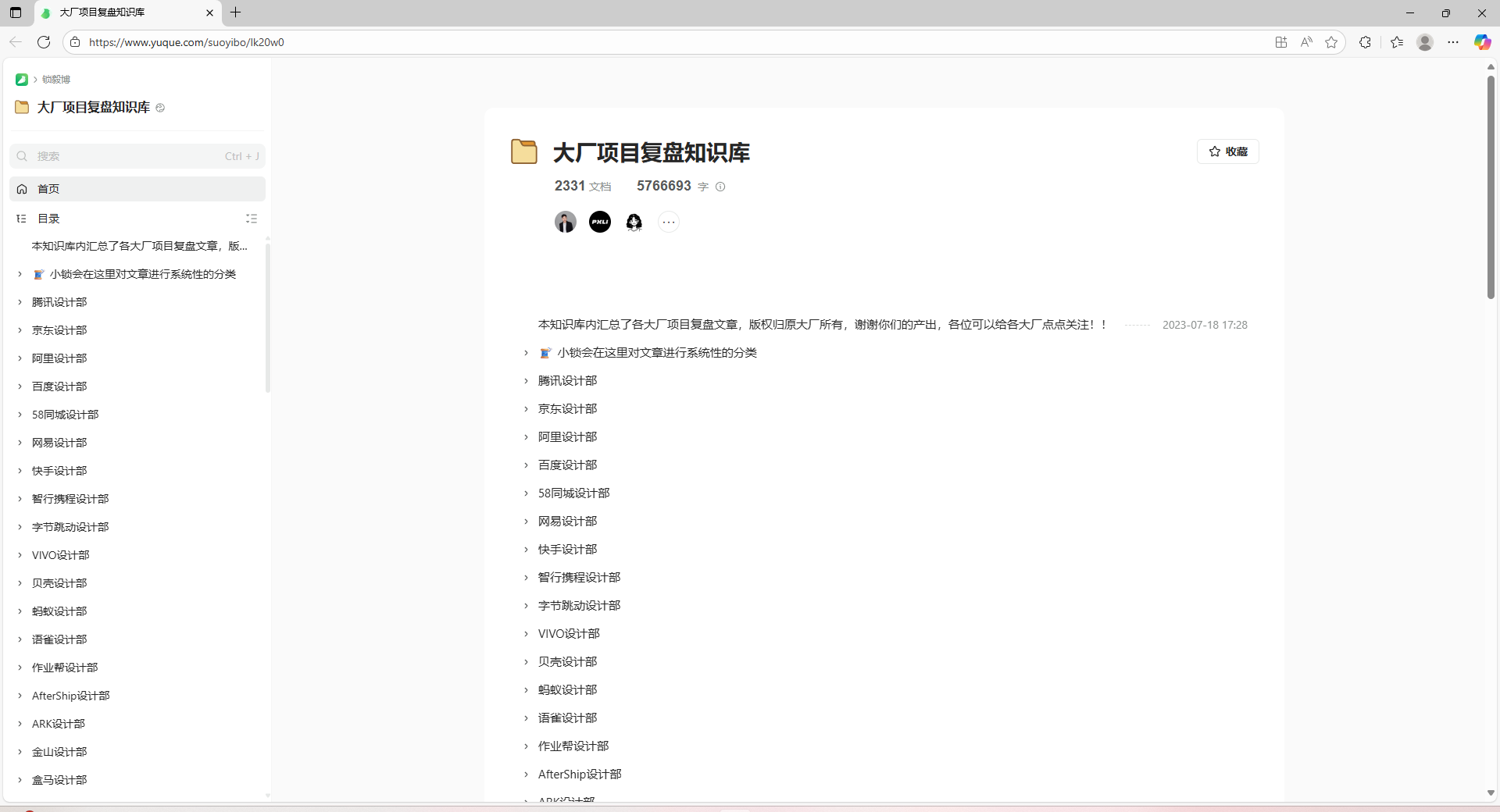
Task: Click browser refresh icon
Action: click(x=44, y=42)
